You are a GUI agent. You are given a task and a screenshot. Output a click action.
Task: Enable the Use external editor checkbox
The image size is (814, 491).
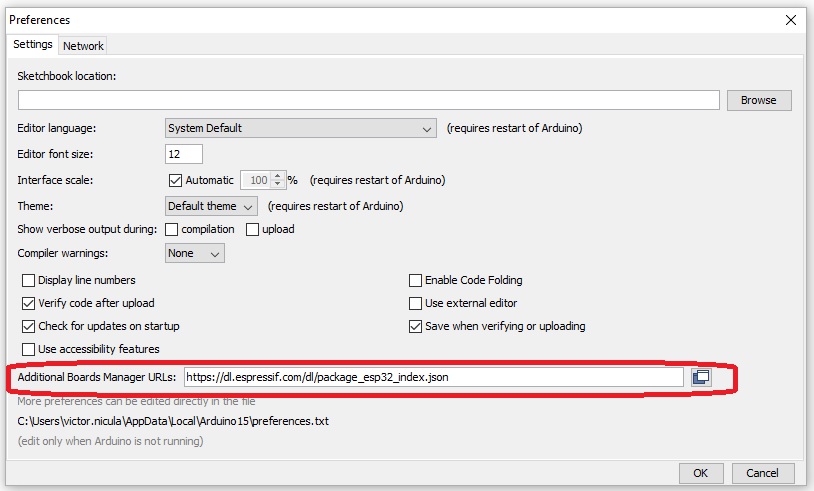pos(416,303)
